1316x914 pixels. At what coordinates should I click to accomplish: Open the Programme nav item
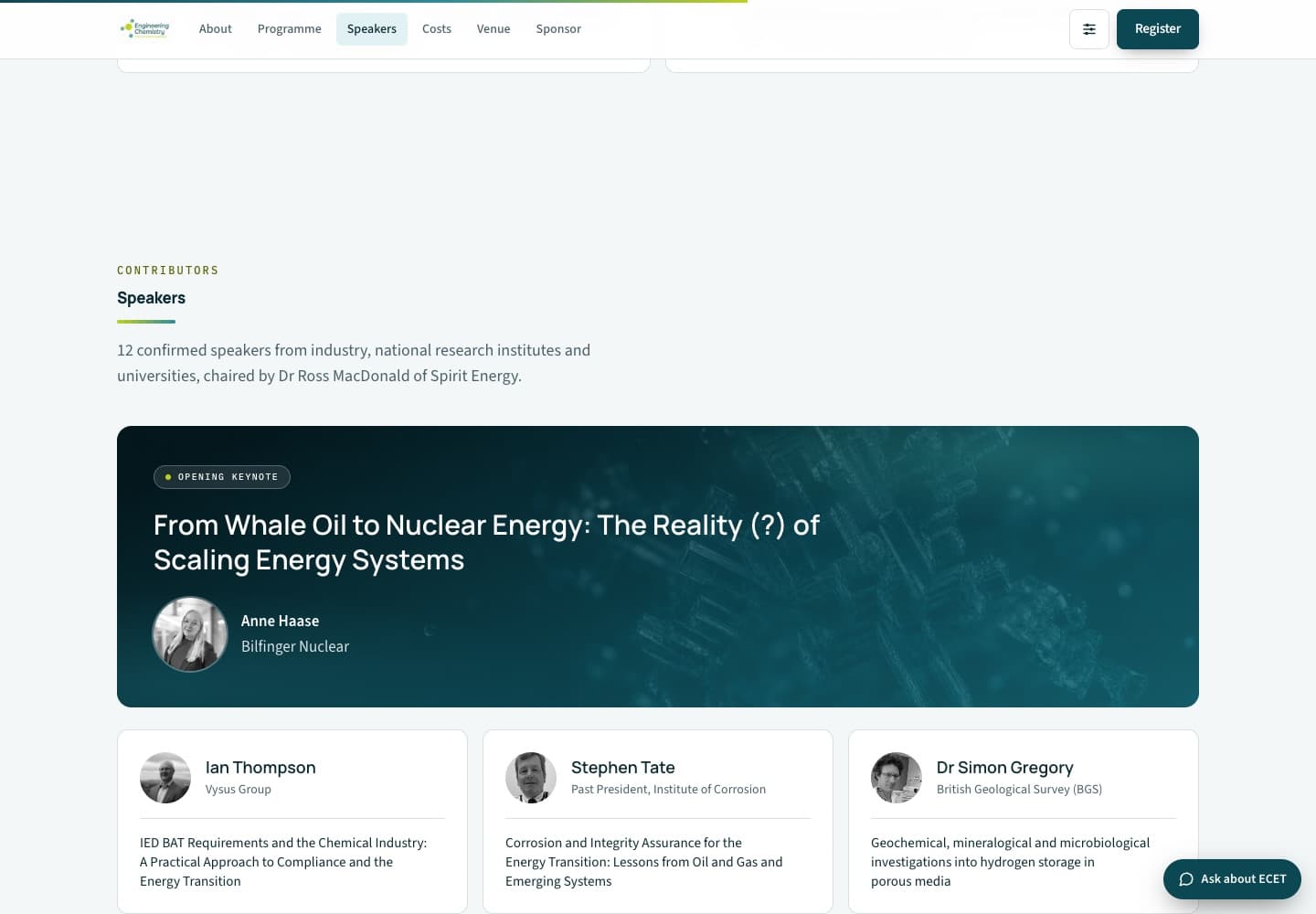pos(290,29)
